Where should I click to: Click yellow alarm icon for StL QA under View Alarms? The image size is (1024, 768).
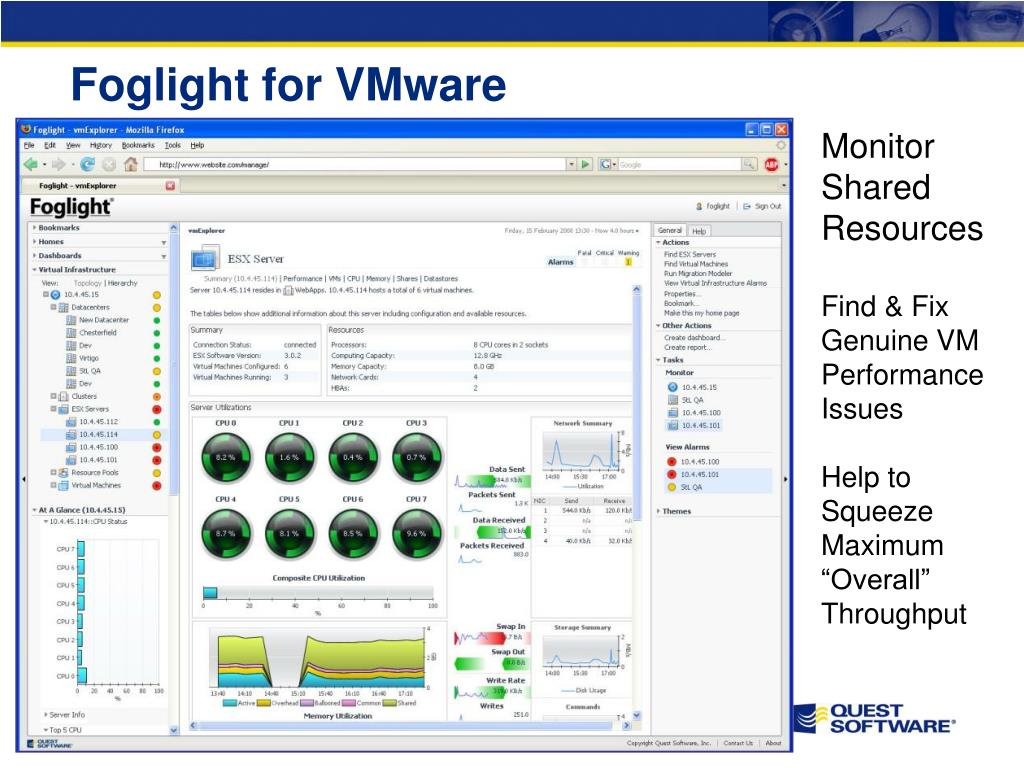pos(671,487)
